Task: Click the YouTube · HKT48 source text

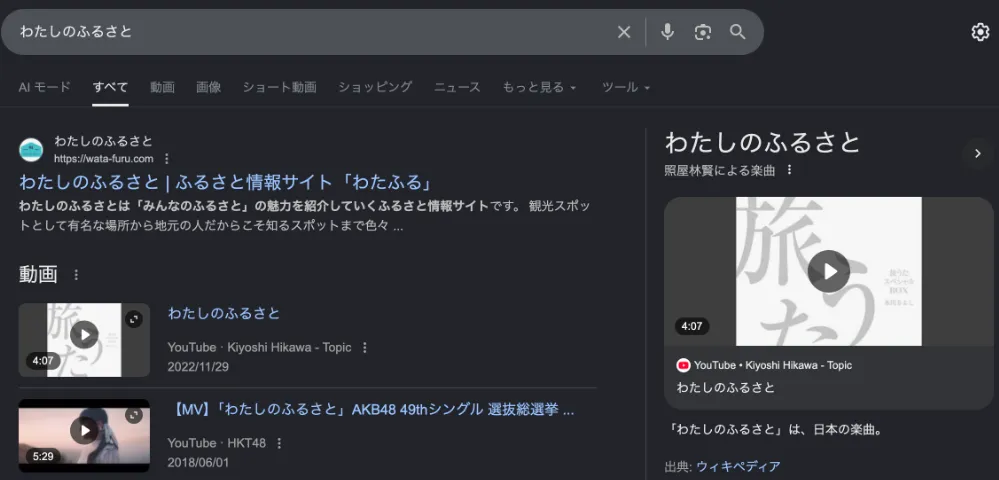Action: tap(217, 443)
